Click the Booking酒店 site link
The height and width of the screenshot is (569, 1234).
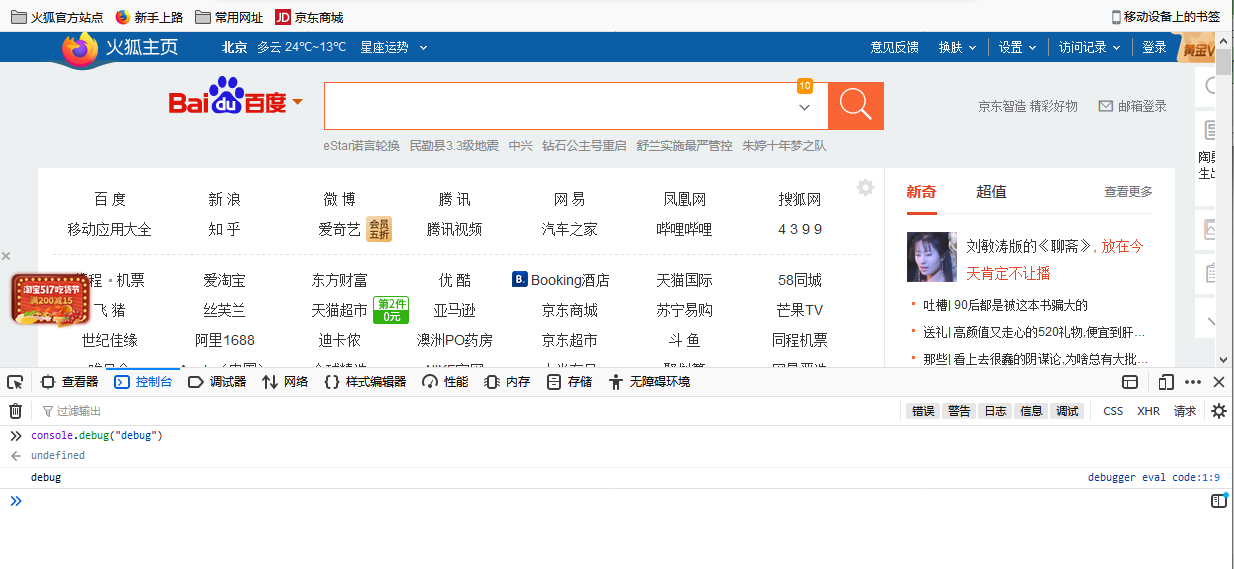[560, 280]
